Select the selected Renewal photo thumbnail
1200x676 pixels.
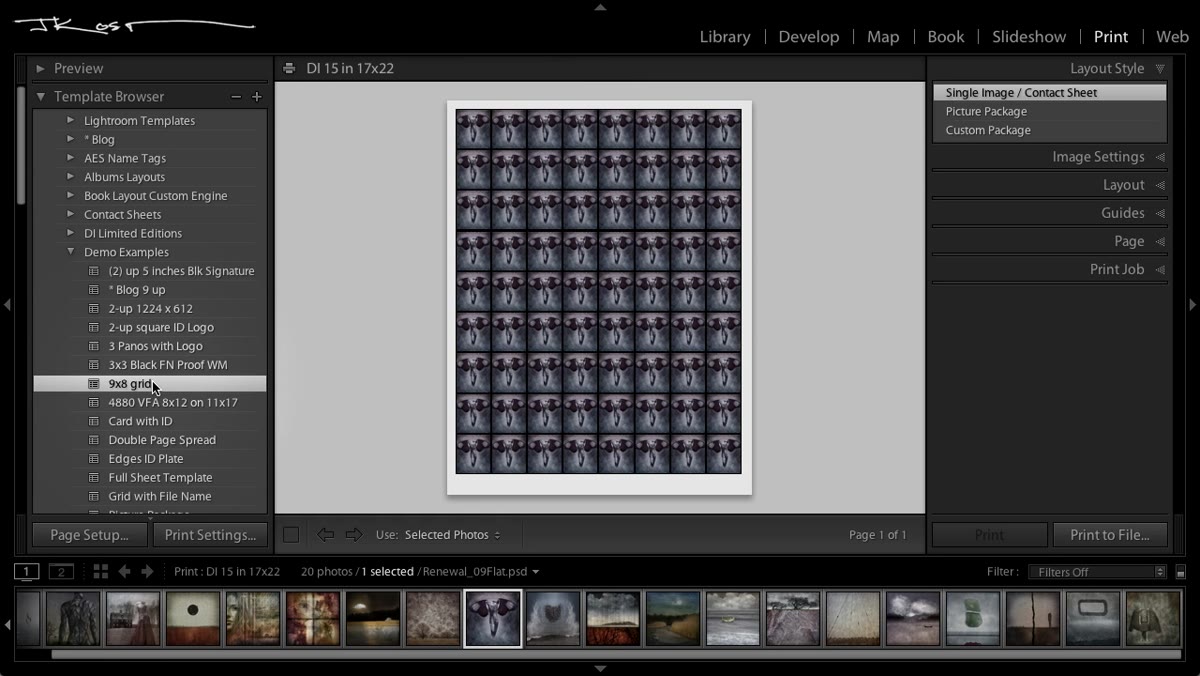493,619
